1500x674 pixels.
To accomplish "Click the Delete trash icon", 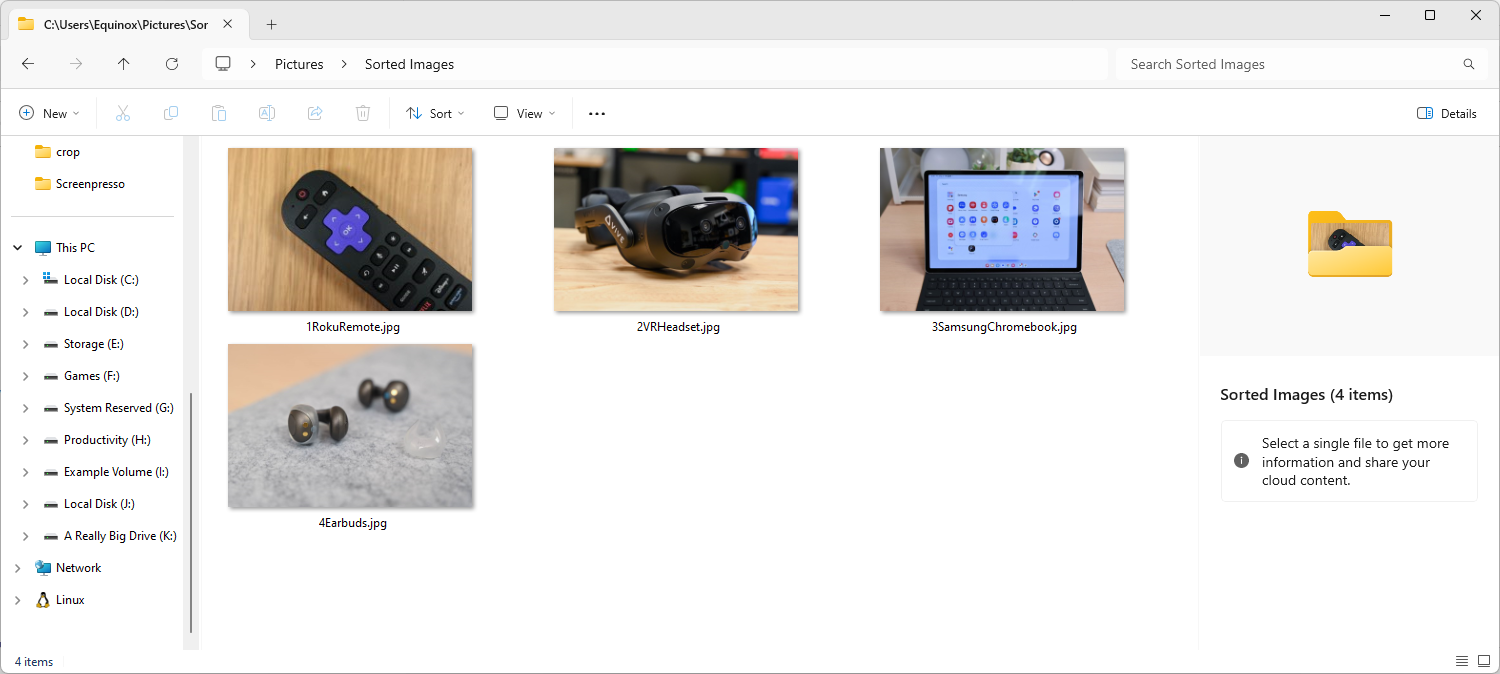I will pos(363,113).
